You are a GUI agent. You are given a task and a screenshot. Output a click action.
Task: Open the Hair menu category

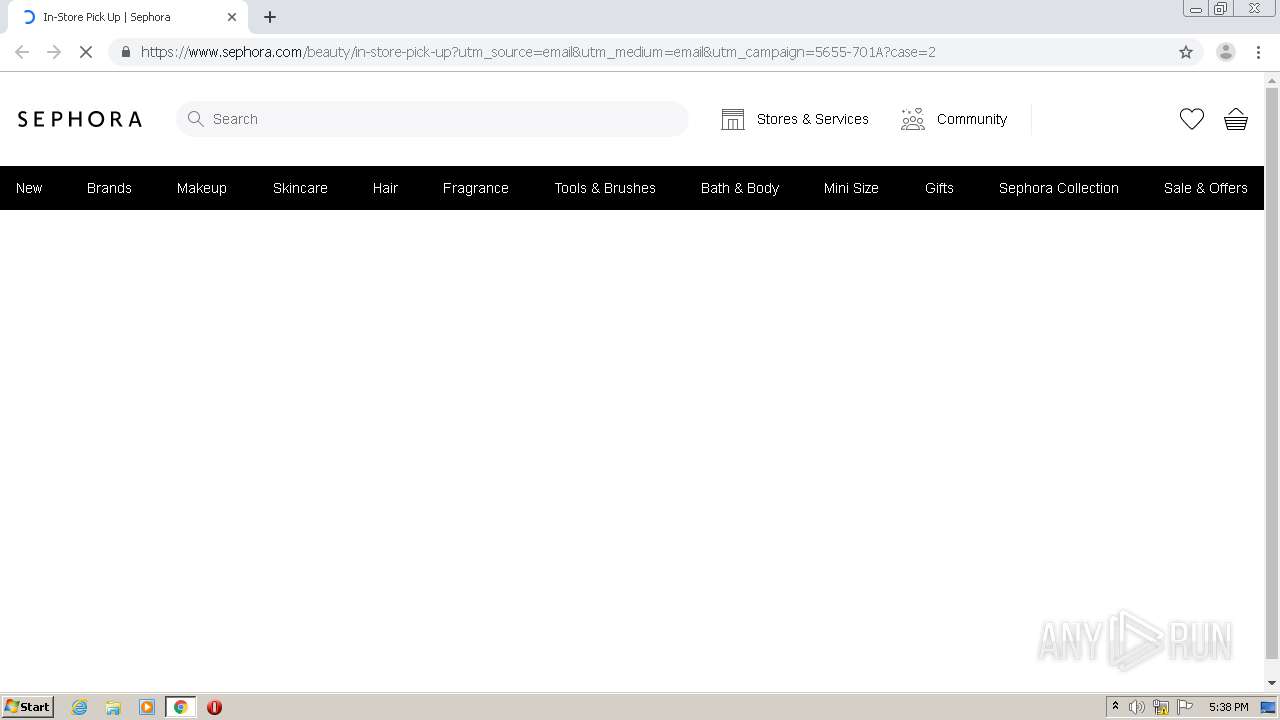(x=385, y=188)
